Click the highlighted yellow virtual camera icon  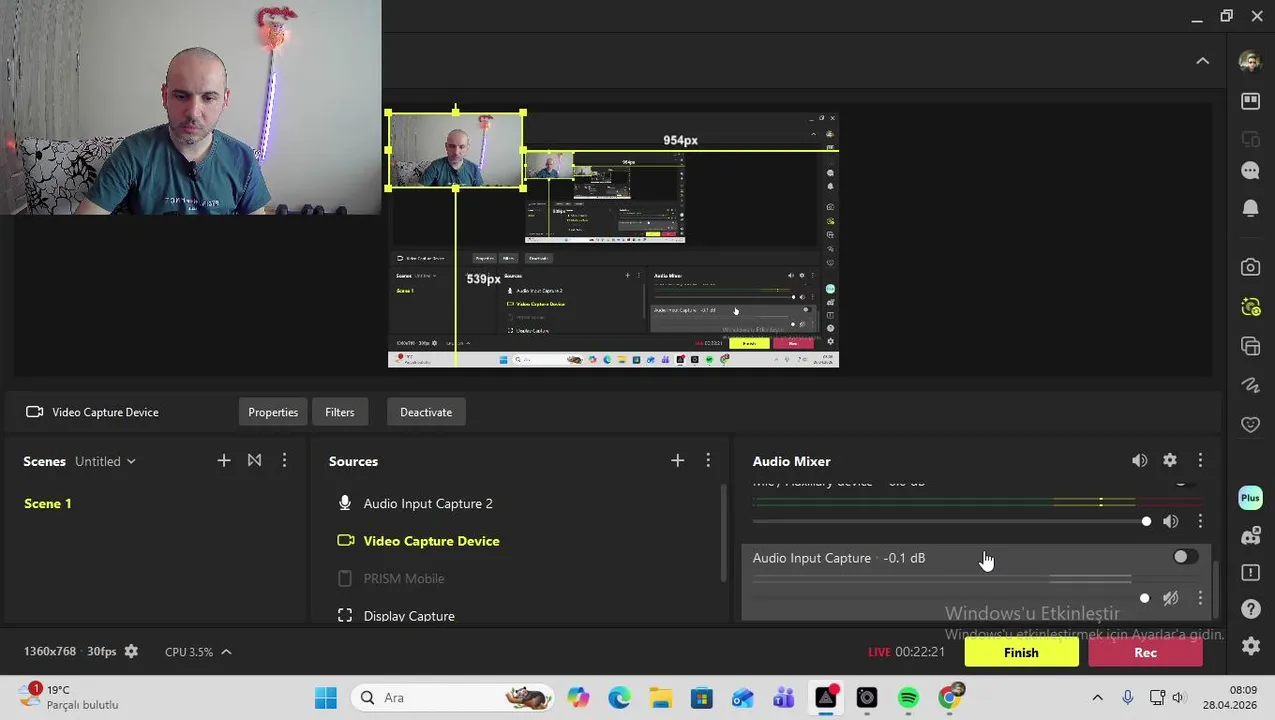click(x=1250, y=307)
